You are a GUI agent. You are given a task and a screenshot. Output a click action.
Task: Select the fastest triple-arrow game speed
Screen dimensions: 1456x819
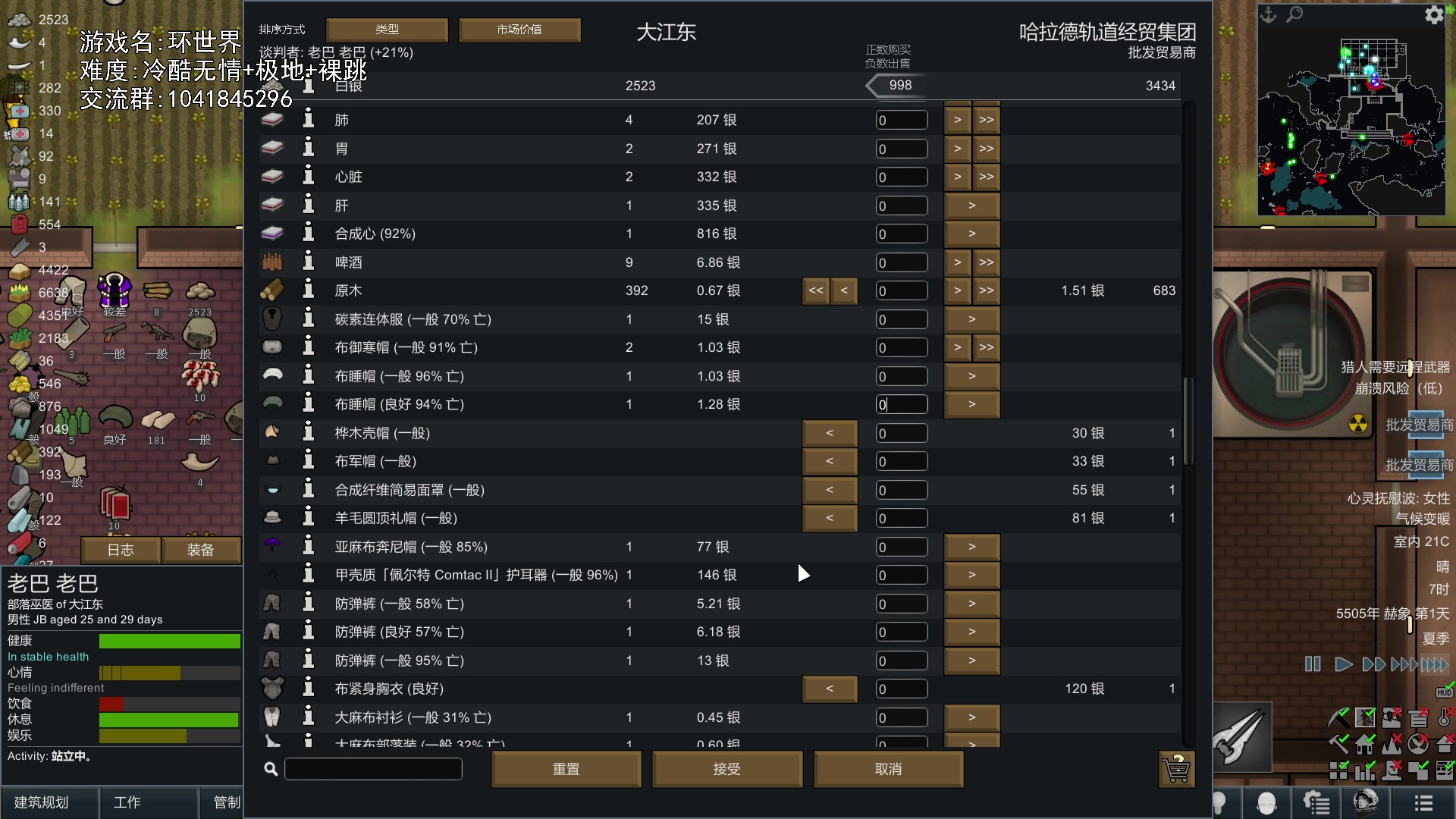click(x=1405, y=664)
